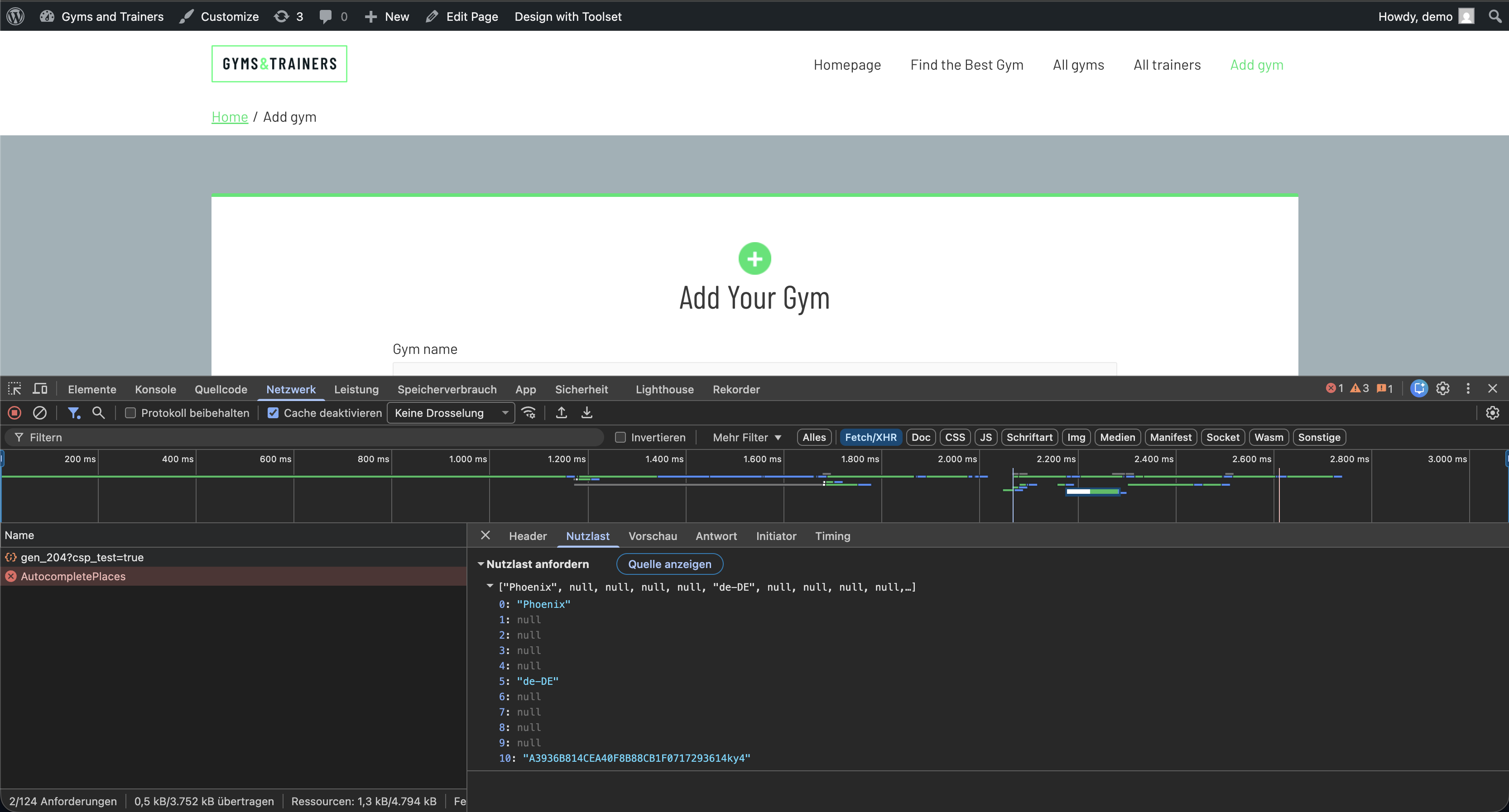
Task: Enable Protokoll beibehalten checkbox
Action: click(130, 413)
